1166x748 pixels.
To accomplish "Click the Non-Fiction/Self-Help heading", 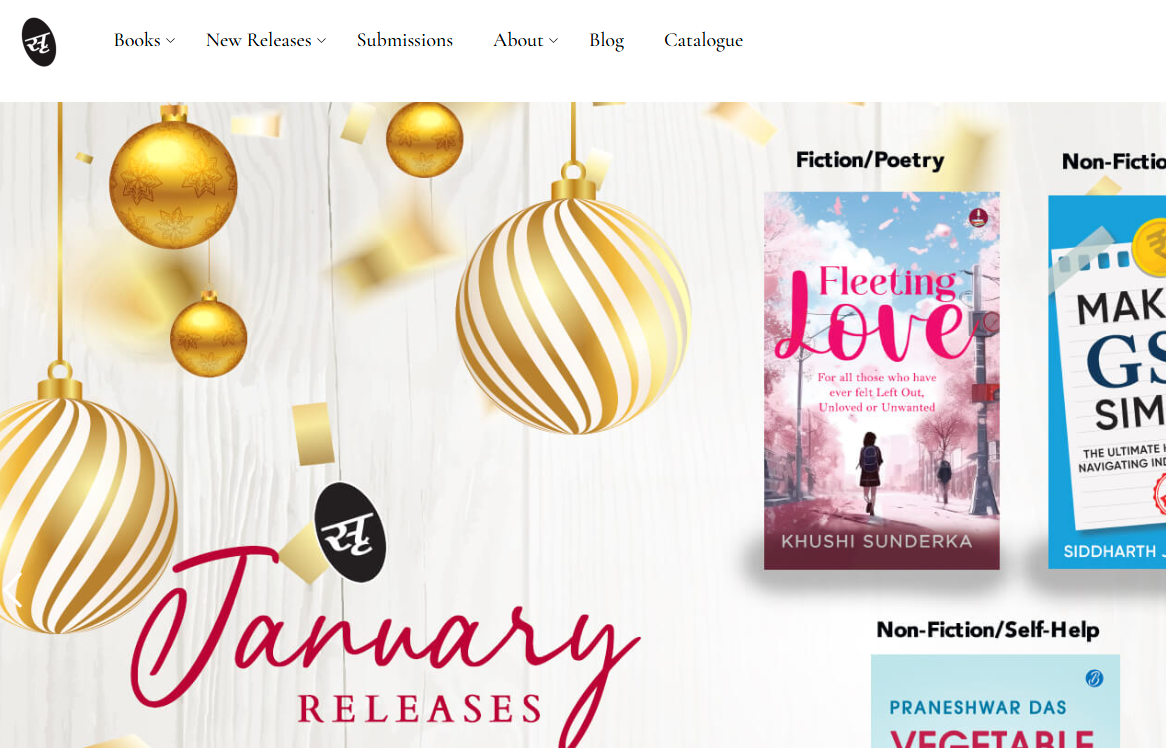I will [988, 630].
